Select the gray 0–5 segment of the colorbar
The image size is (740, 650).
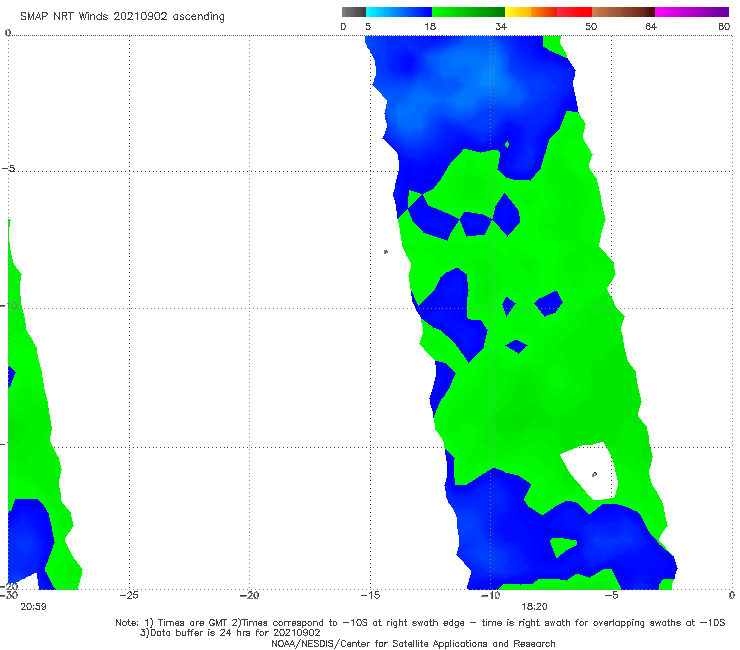[x=354, y=12]
